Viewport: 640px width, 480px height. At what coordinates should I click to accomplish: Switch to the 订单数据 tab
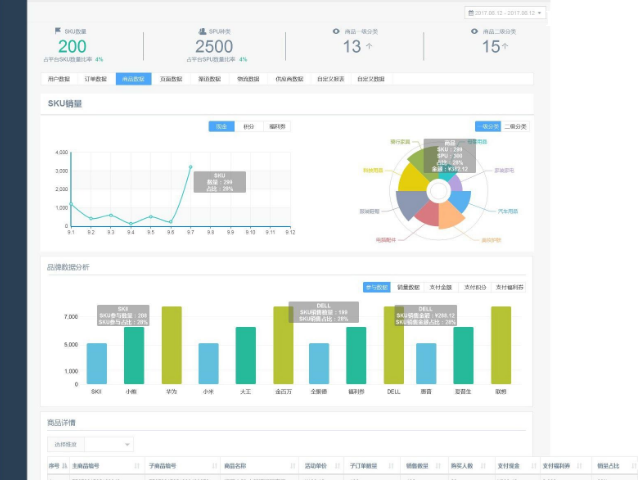pyautogui.click(x=97, y=78)
